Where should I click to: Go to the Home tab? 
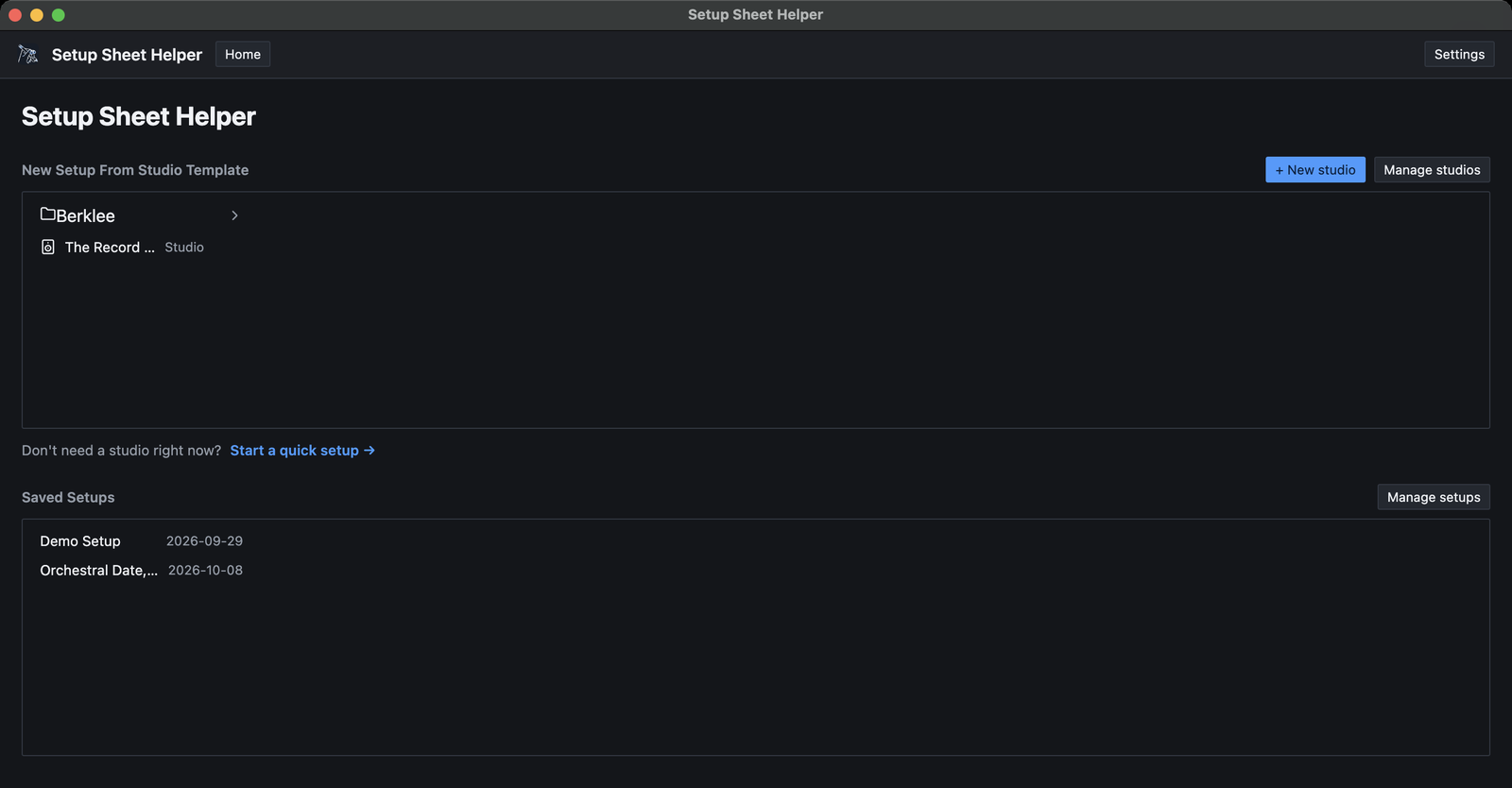[243, 55]
